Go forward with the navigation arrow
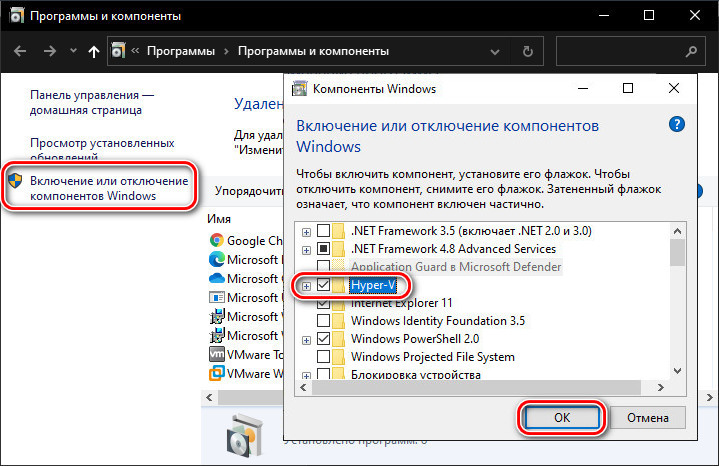Viewport: 719px width, 466px height. coord(50,51)
